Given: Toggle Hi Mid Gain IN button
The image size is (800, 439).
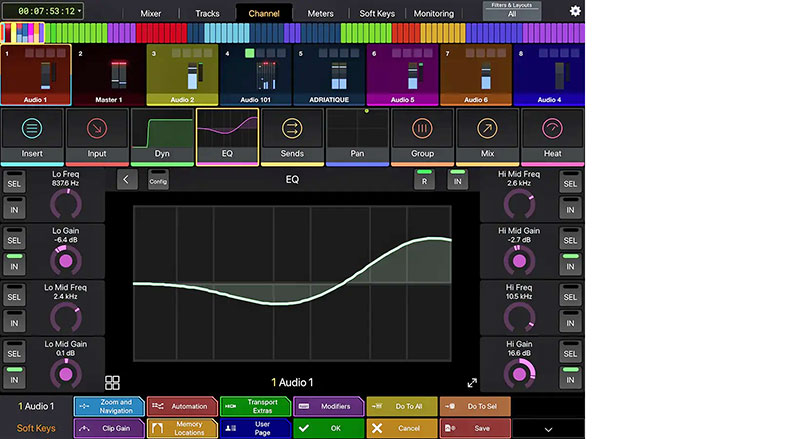Looking at the screenshot, I should (570, 265).
